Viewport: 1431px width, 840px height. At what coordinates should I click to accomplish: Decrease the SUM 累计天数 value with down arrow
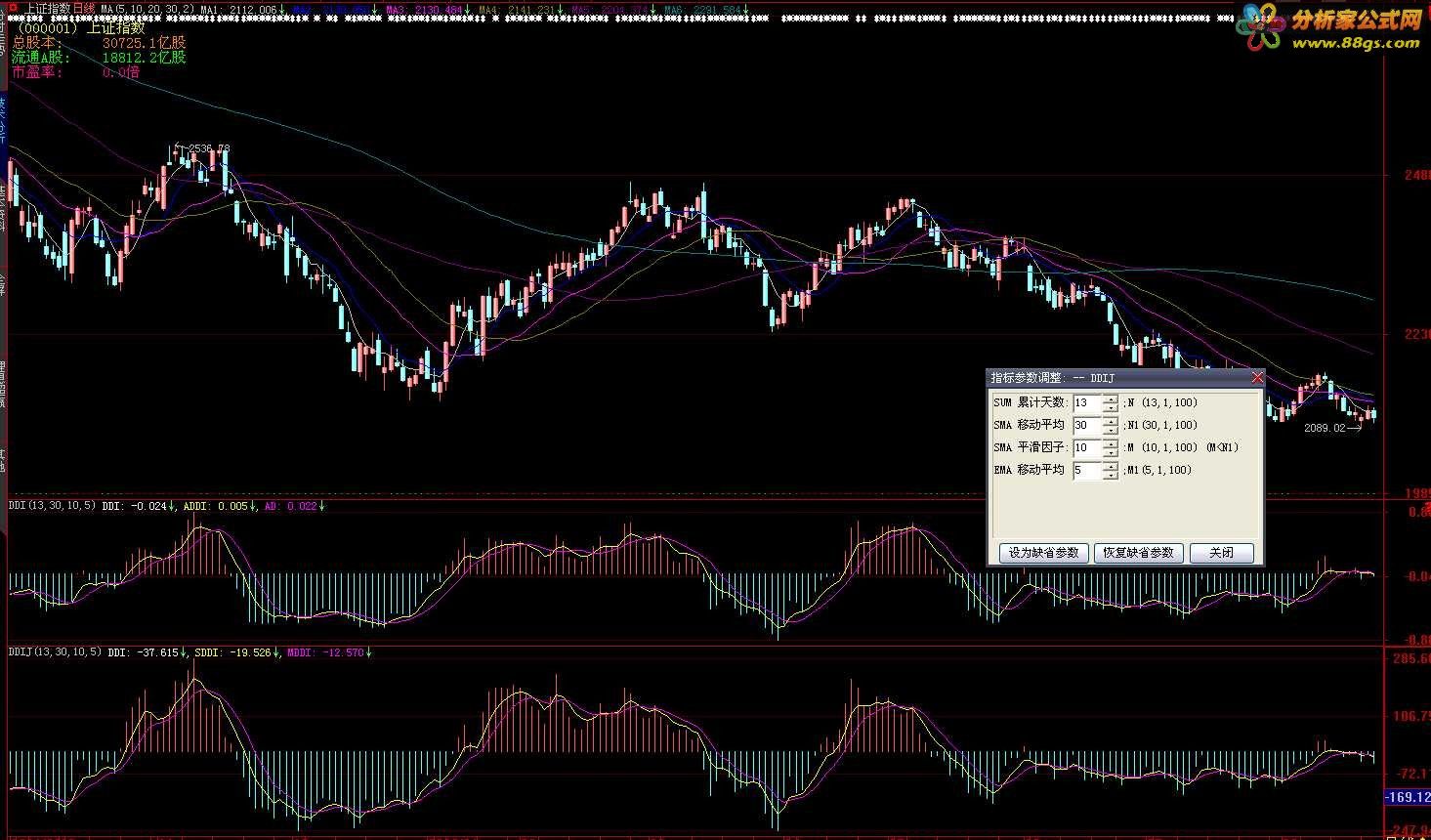coord(1111,407)
